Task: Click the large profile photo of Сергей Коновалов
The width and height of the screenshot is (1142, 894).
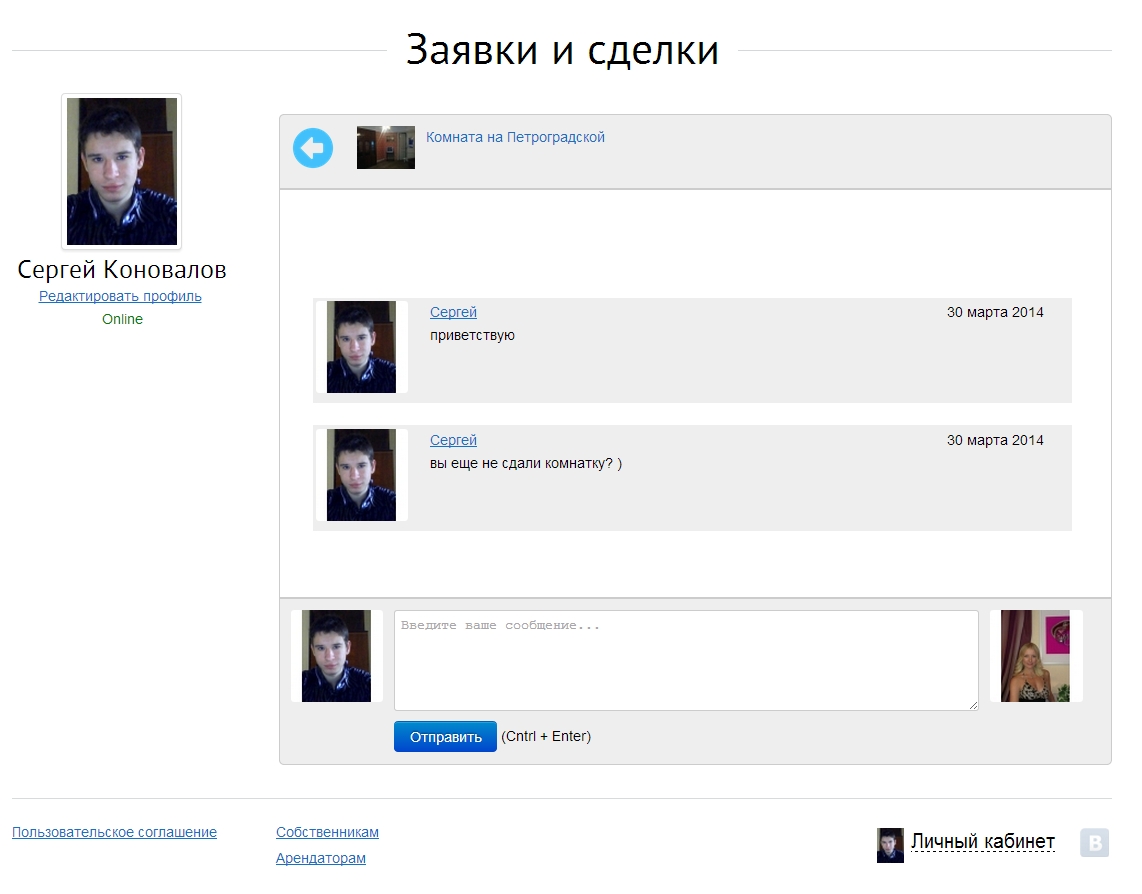Action: click(122, 171)
